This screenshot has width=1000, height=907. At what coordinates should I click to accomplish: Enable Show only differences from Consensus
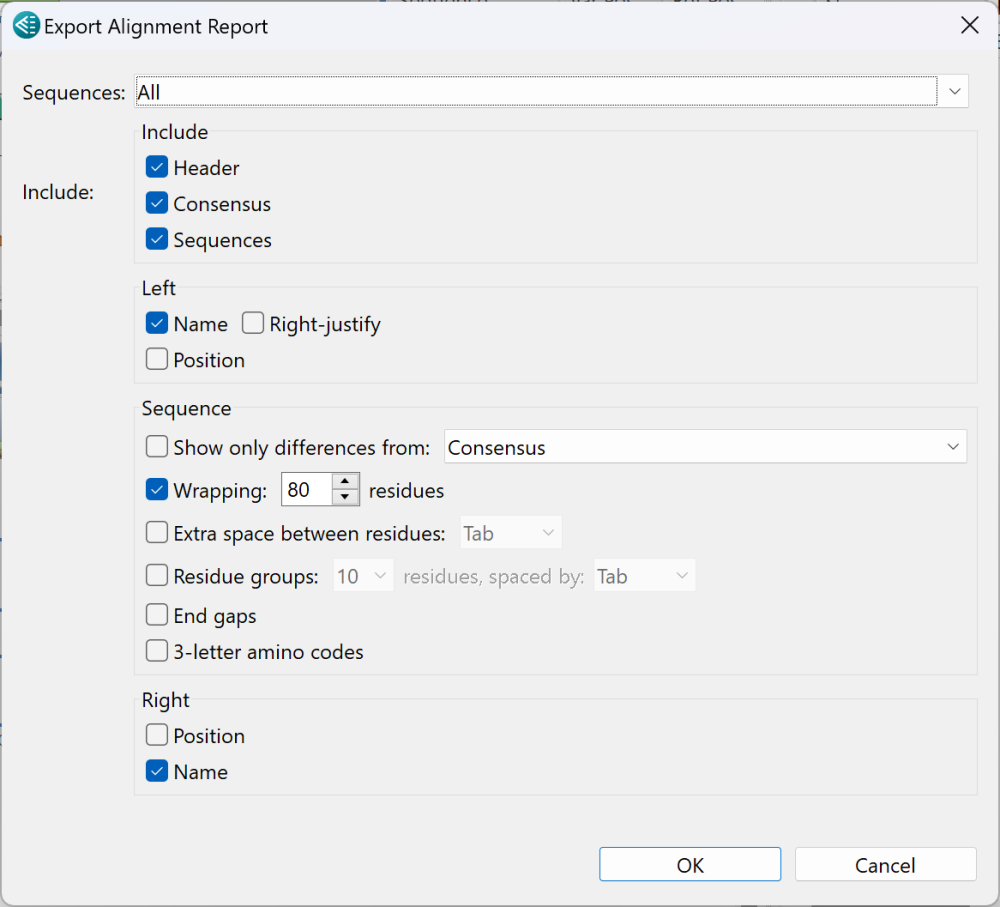156,446
